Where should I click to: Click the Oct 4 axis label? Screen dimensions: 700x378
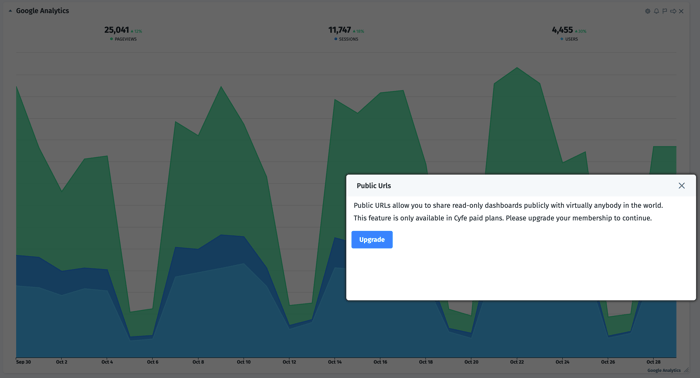click(x=107, y=362)
